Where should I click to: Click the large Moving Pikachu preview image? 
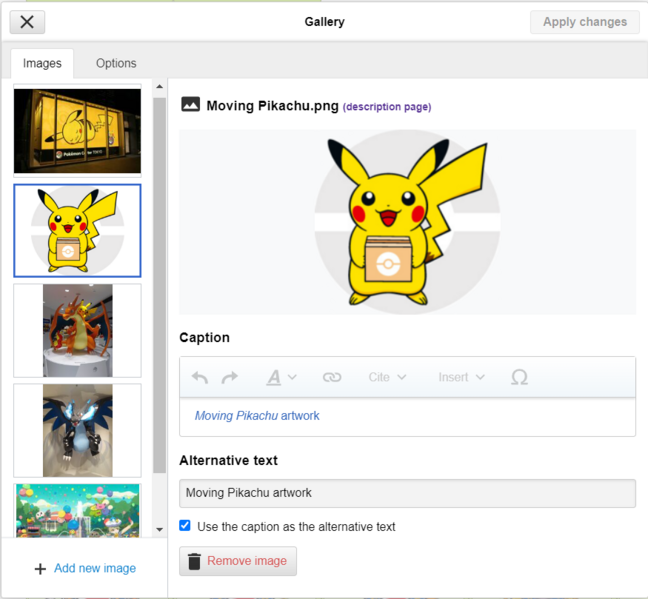pyautogui.click(x=407, y=222)
